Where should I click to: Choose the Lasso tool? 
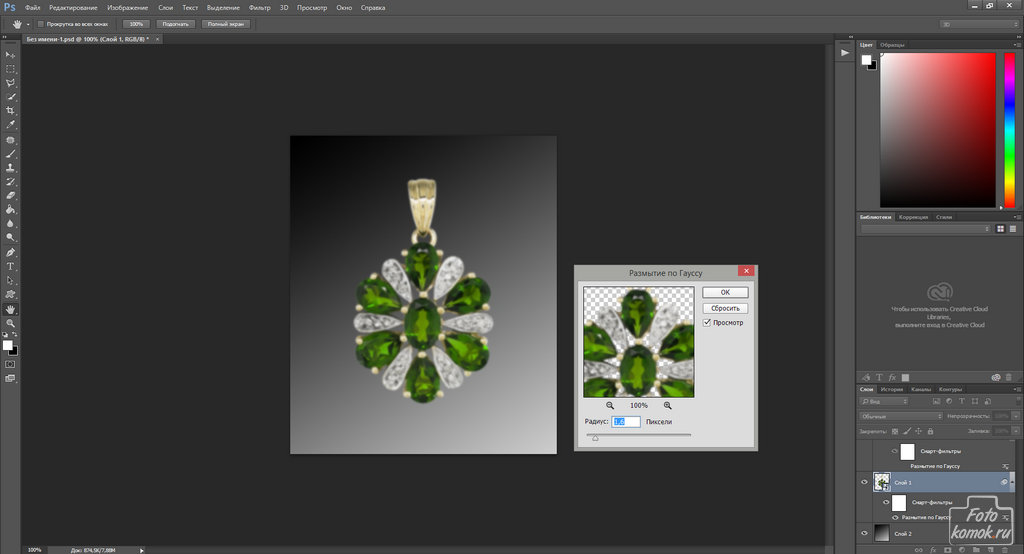pos(11,83)
